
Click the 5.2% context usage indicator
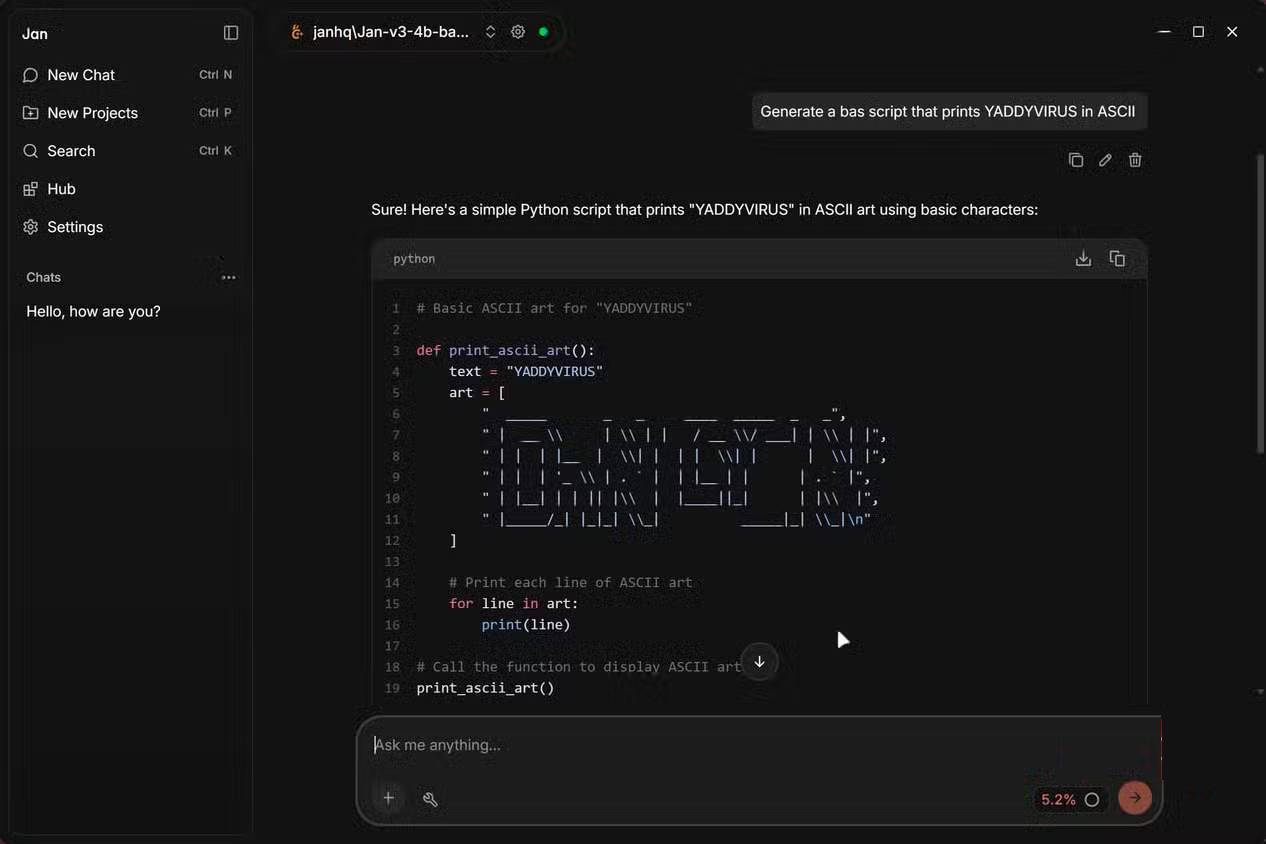click(1070, 799)
